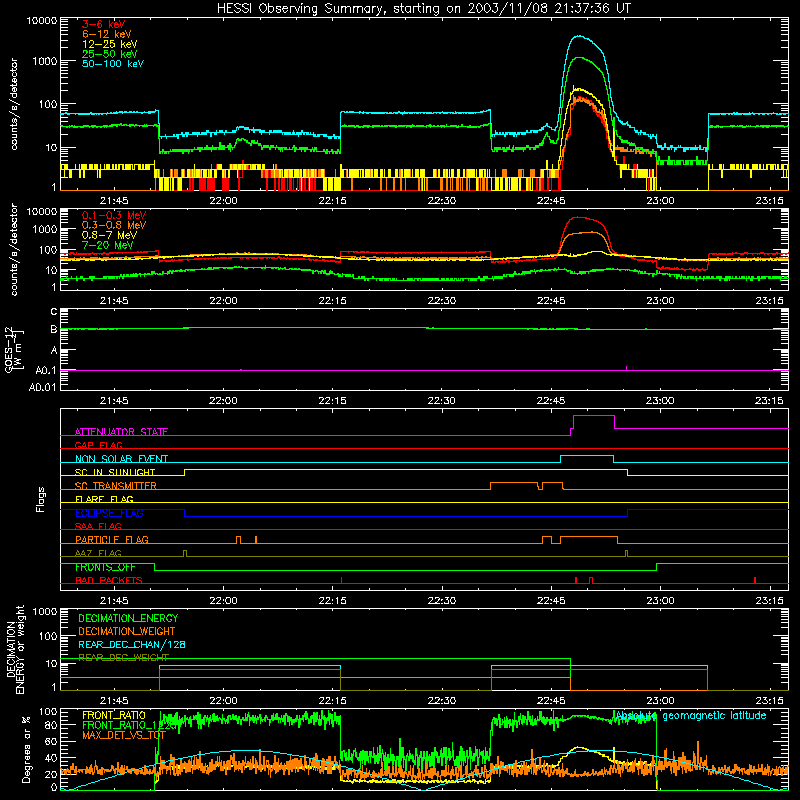This screenshot has height=800, width=800.
Task: Click the raised NON_SOLAR_EVENT step segment
Action: pyautogui.click(x=587, y=456)
